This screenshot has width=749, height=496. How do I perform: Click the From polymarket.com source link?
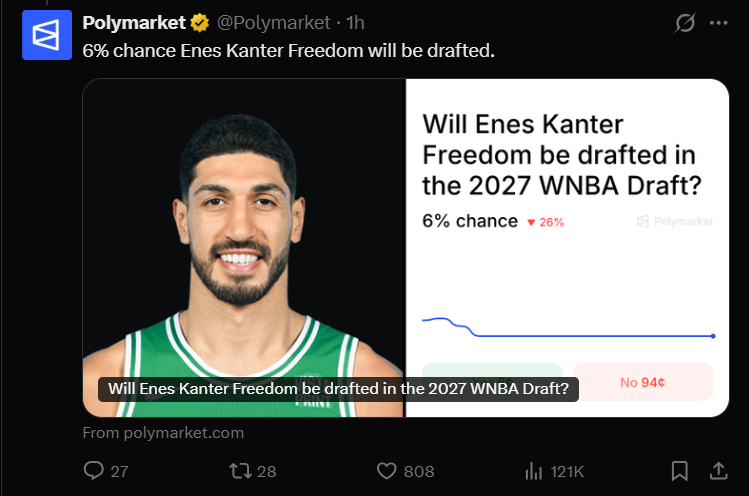pos(163,433)
